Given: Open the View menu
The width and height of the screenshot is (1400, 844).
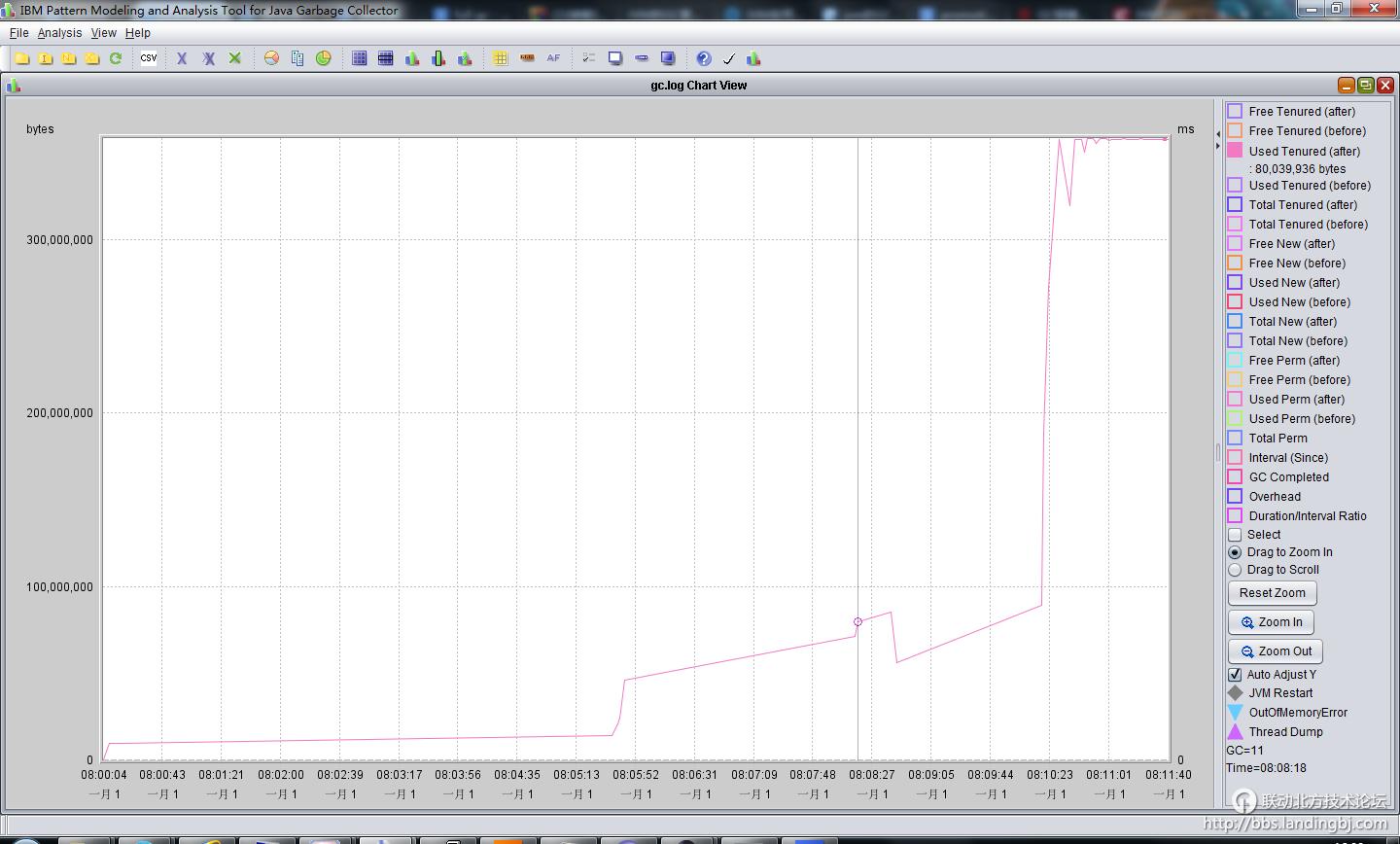Looking at the screenshot, I should (103, 33).
